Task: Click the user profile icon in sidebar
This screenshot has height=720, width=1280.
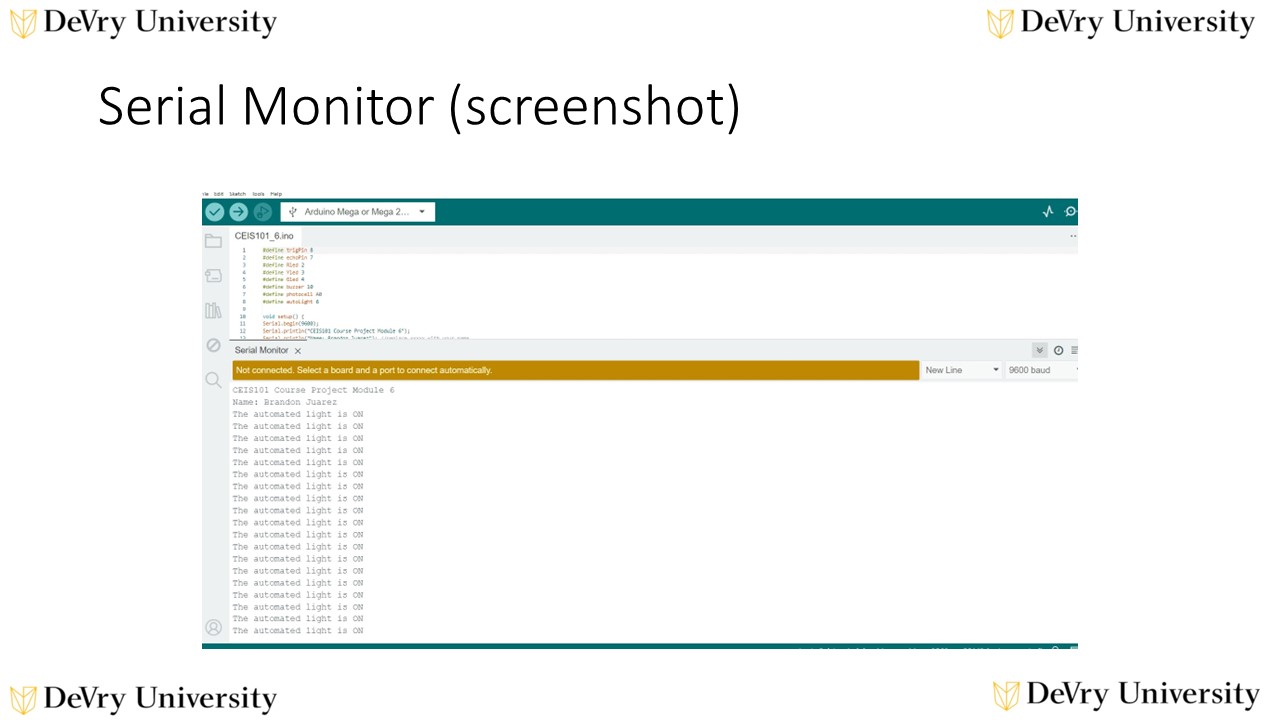Action: tap(213, 628)
